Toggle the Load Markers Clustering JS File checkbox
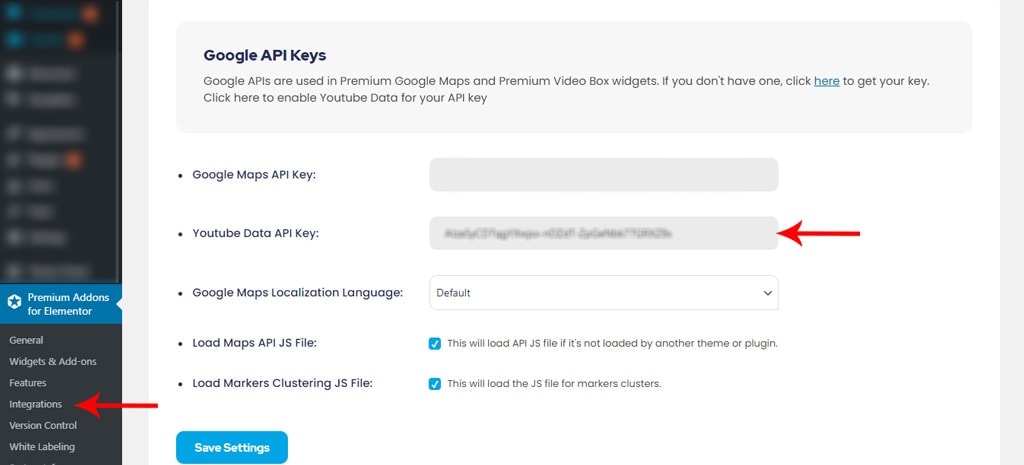The width and height of the screenshot is (1024, 465). click(435, 384)
